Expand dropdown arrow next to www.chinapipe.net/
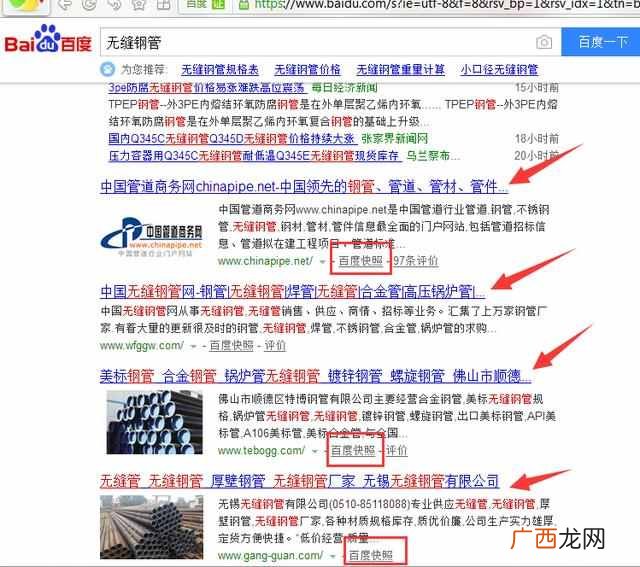640x567 pixels. click(322, 262)
